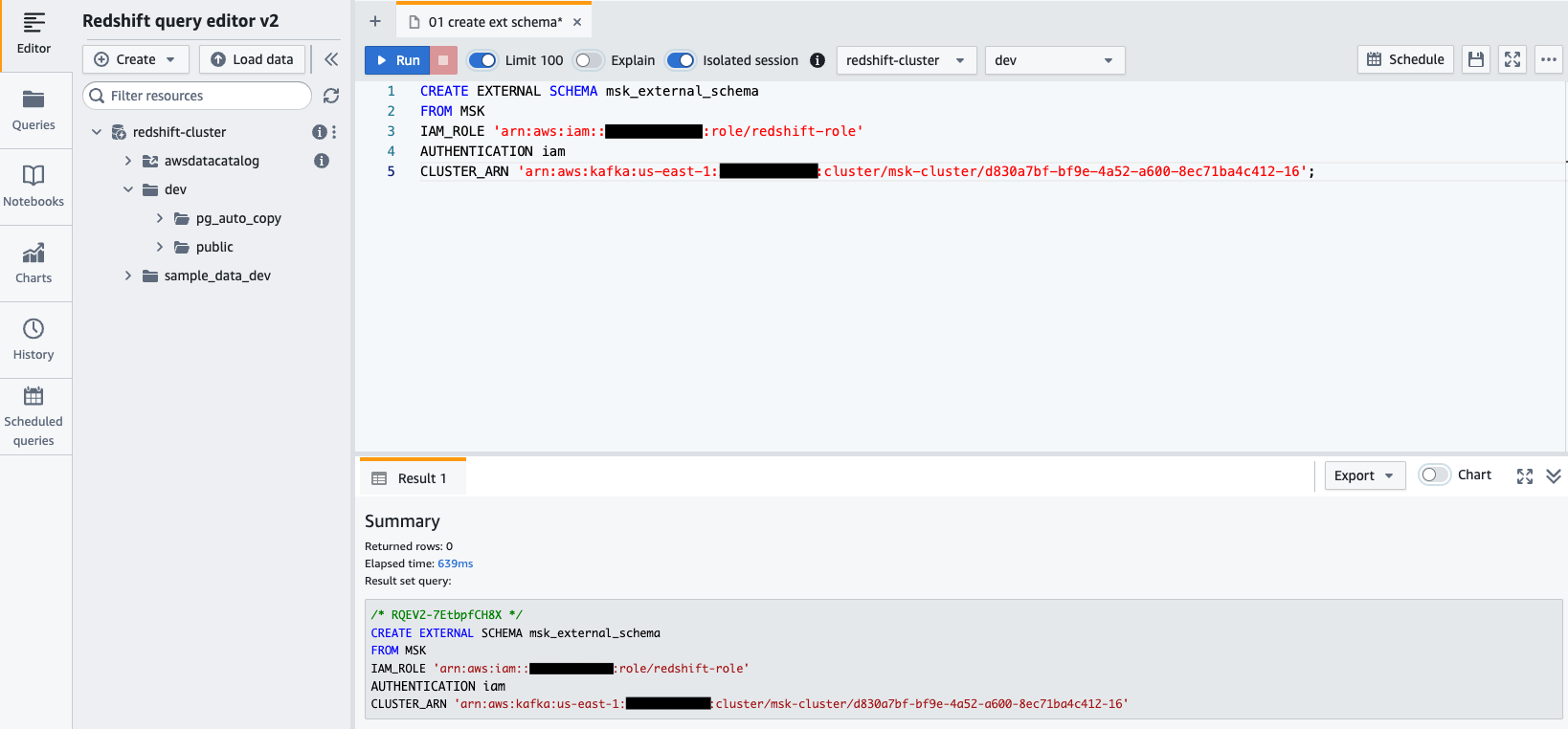The width and height of the screenshot is (1568, 729).
Task: Collapse the resource panel with double chevron
Action: pyautogui.click(x=331, y=59)
